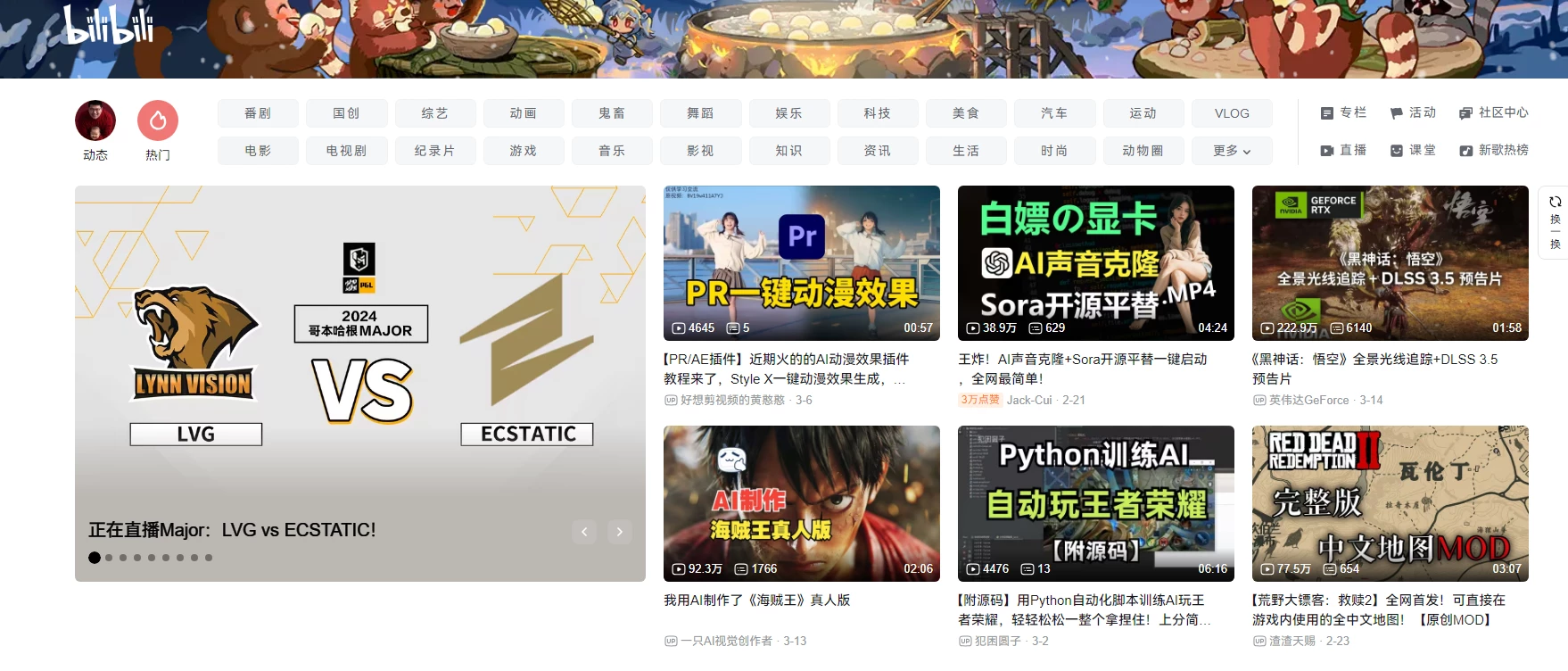Select the 科技 category

point(878,113)
